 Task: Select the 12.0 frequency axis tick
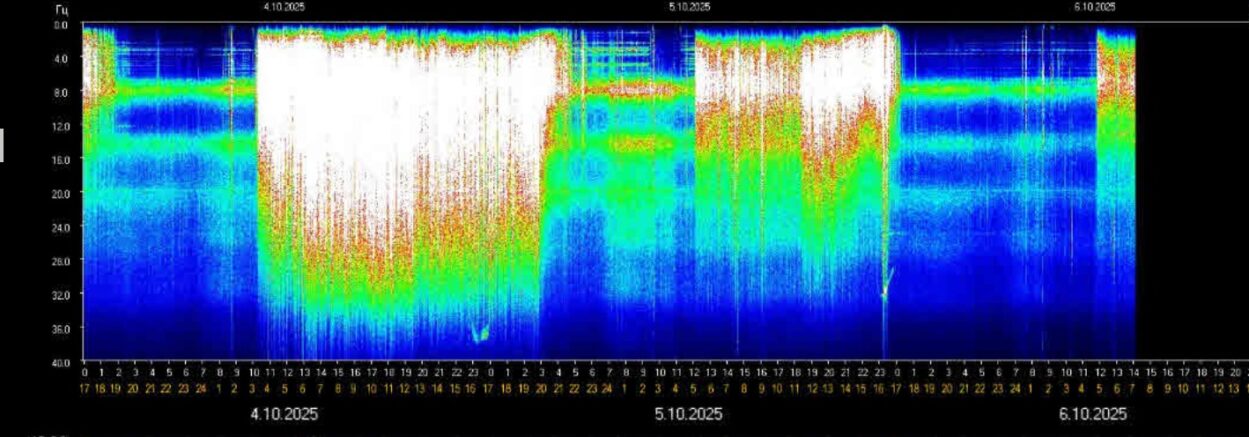click(60, 126)
